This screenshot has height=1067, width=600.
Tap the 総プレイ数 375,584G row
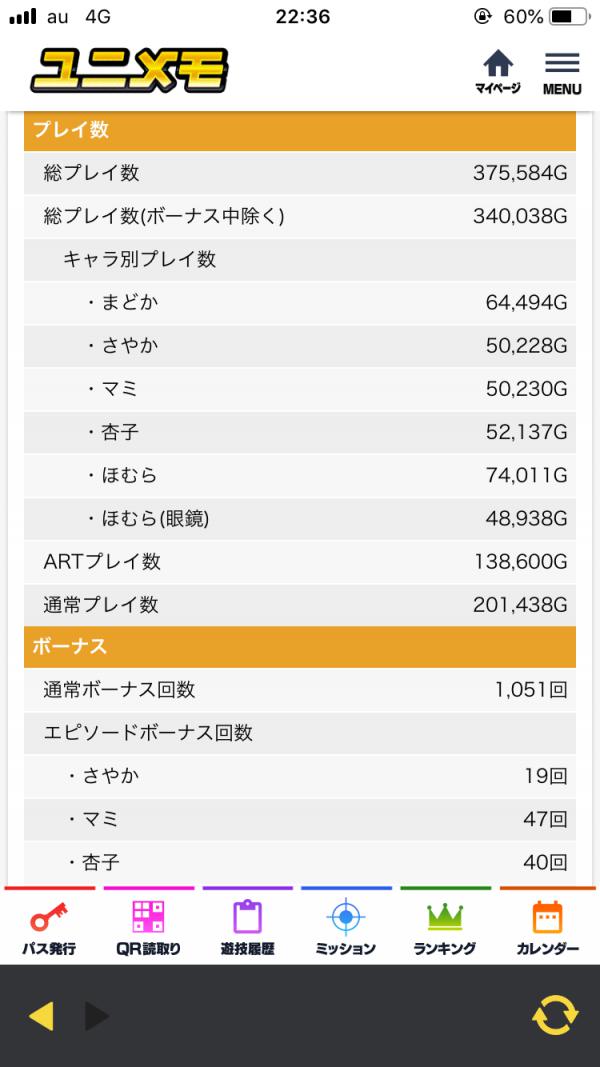tap(300, 173)
